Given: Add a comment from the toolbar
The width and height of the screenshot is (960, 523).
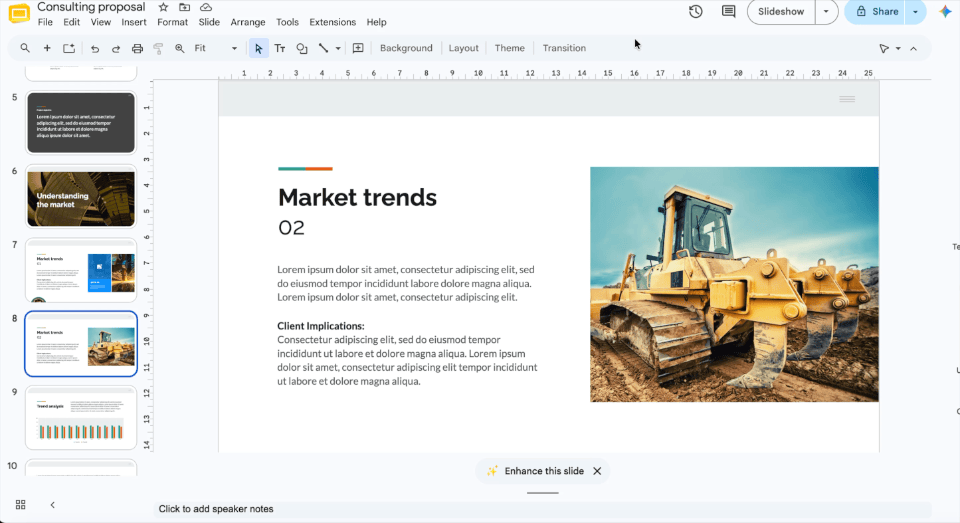Looking at the screenshot, I should (x=358, y=48).
